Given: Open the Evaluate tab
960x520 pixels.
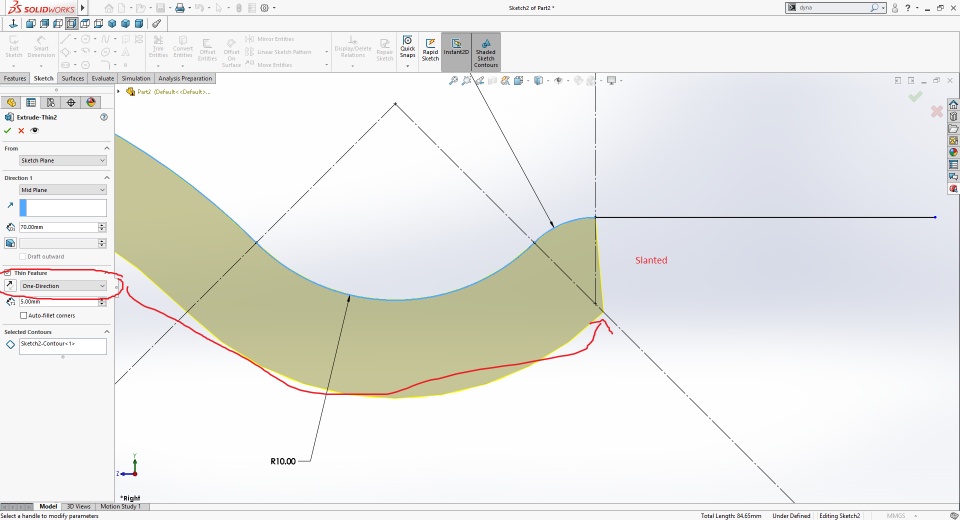Looking at the screenshot, I should [103, 78].
